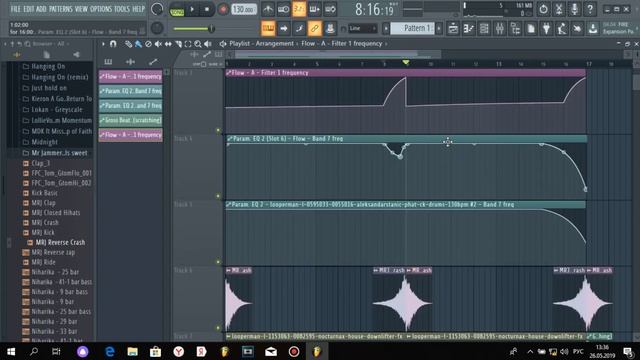The height and width of the screenshot is (360, 640).
Task: Toggle step editing arrow icon
Action: click(284, 28)
